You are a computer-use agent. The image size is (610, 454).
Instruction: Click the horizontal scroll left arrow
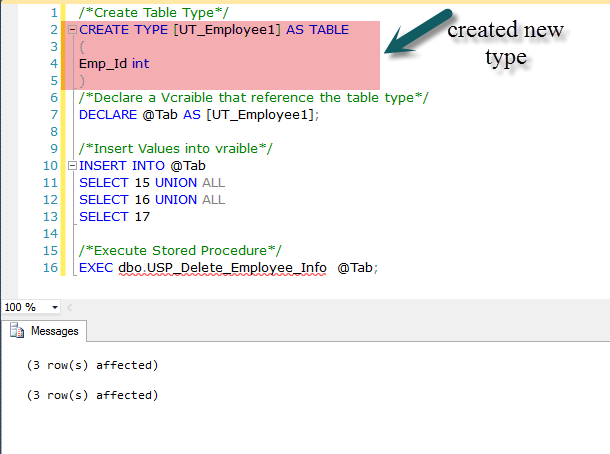click(x=70, y=307)
